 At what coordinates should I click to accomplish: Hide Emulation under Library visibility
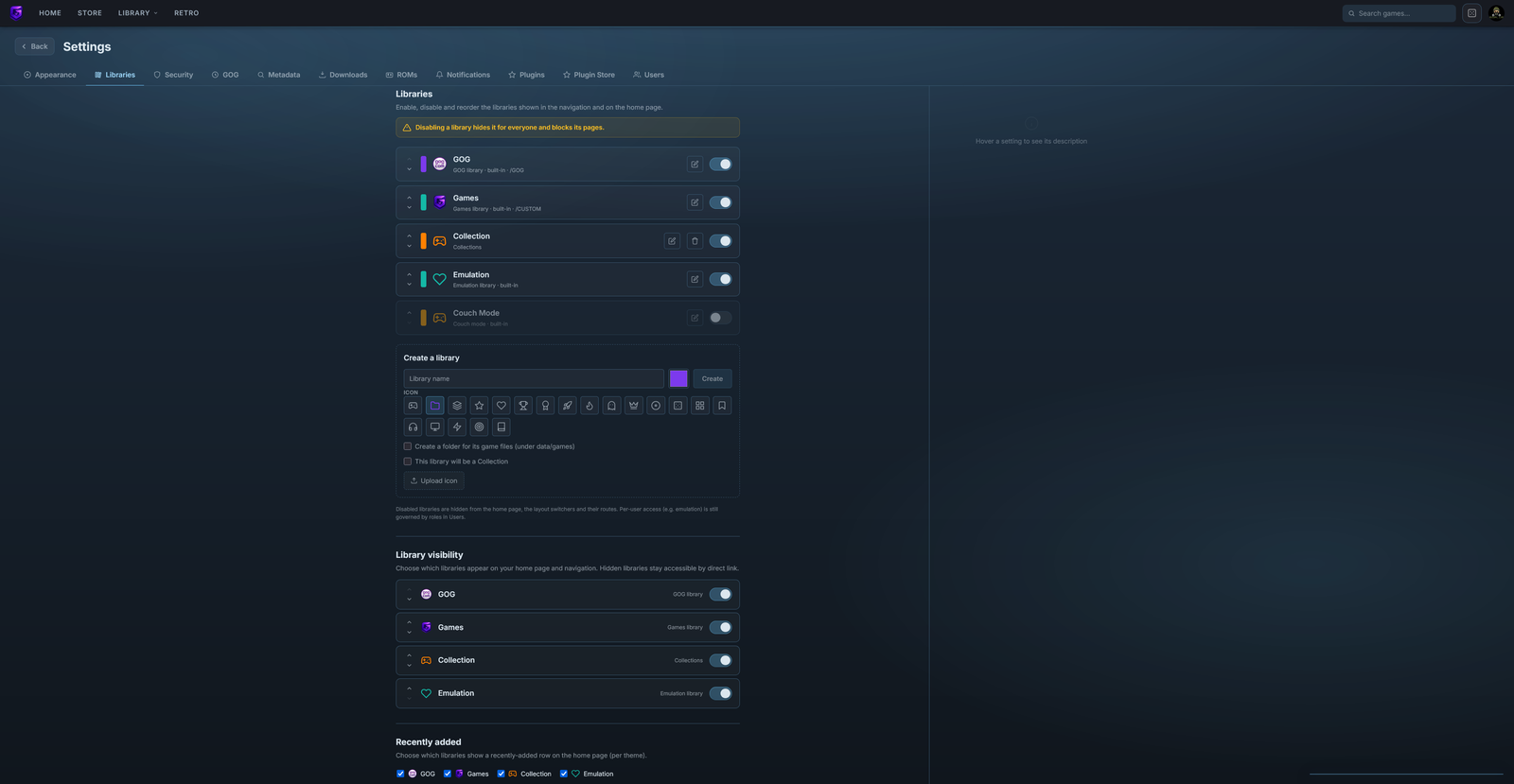[x=720, y=693]
